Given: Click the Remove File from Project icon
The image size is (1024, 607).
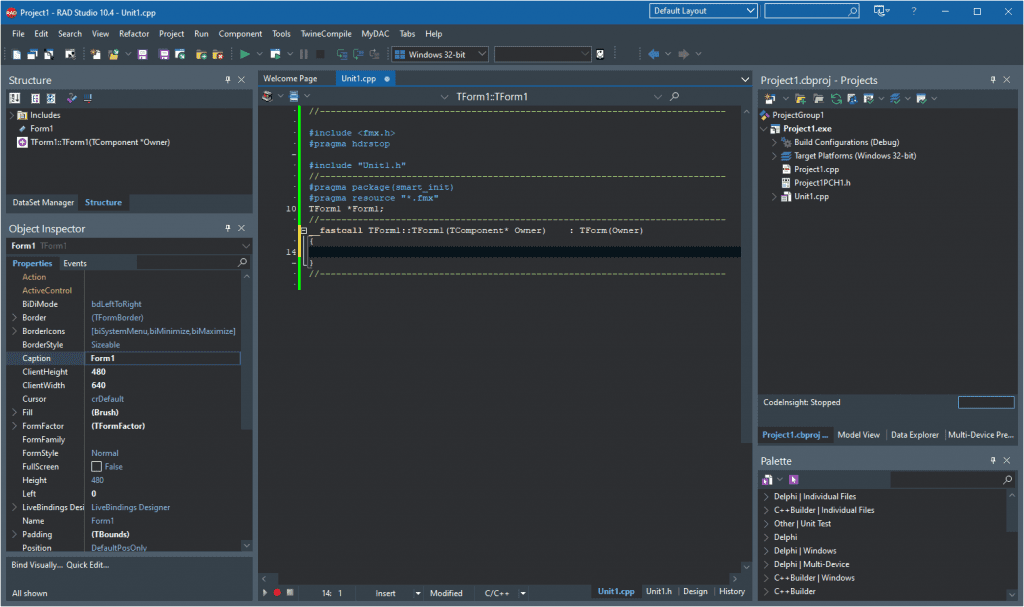Looking at the screenshot, I should [217, 54].
